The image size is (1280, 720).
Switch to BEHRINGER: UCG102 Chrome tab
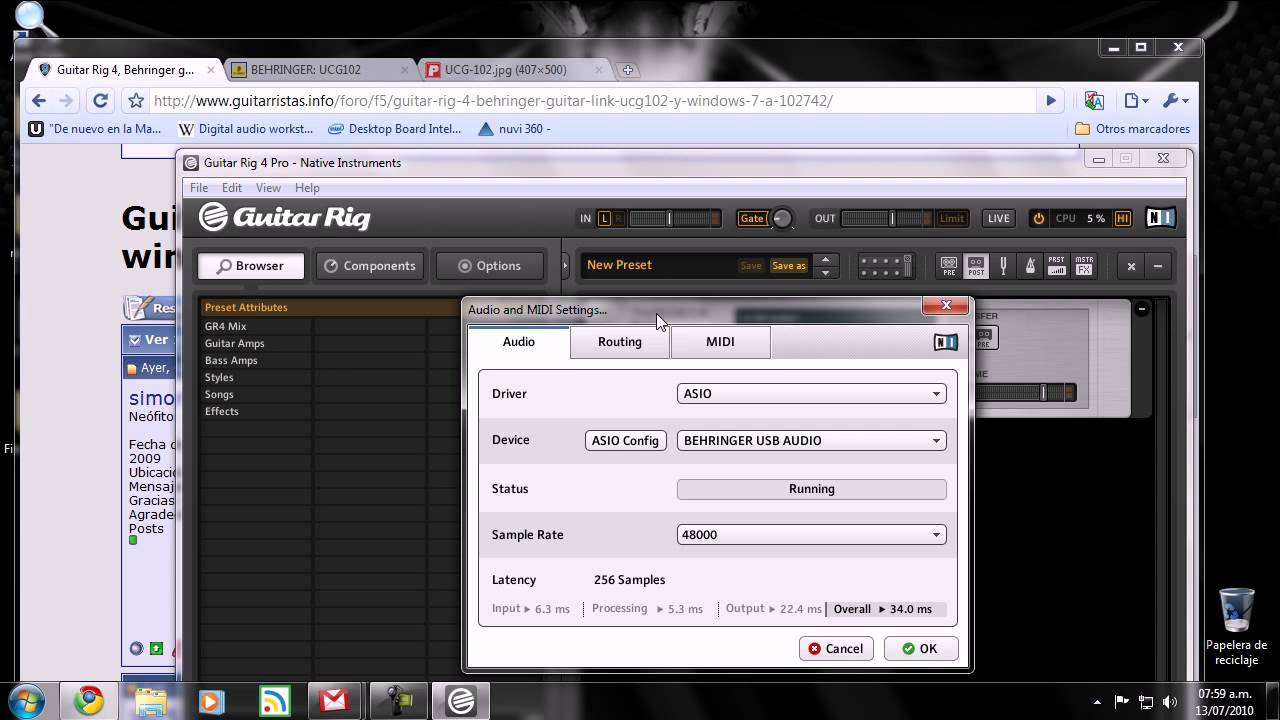tap(318, 70)
